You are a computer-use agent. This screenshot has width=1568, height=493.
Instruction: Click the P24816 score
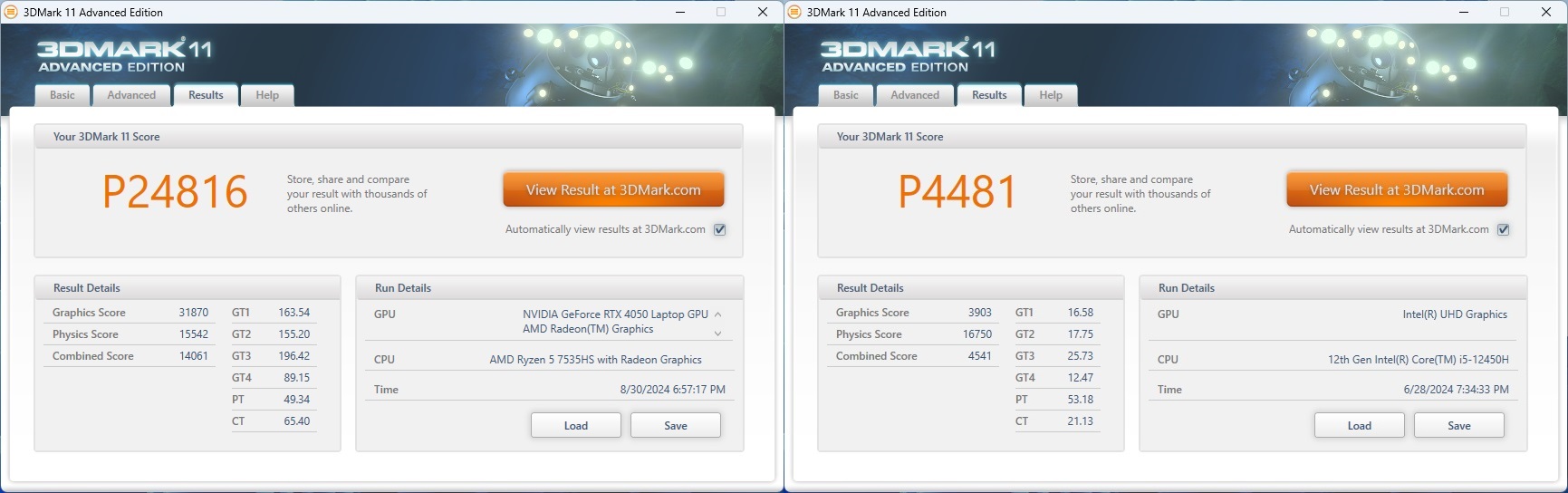click(x=175, y=191)
